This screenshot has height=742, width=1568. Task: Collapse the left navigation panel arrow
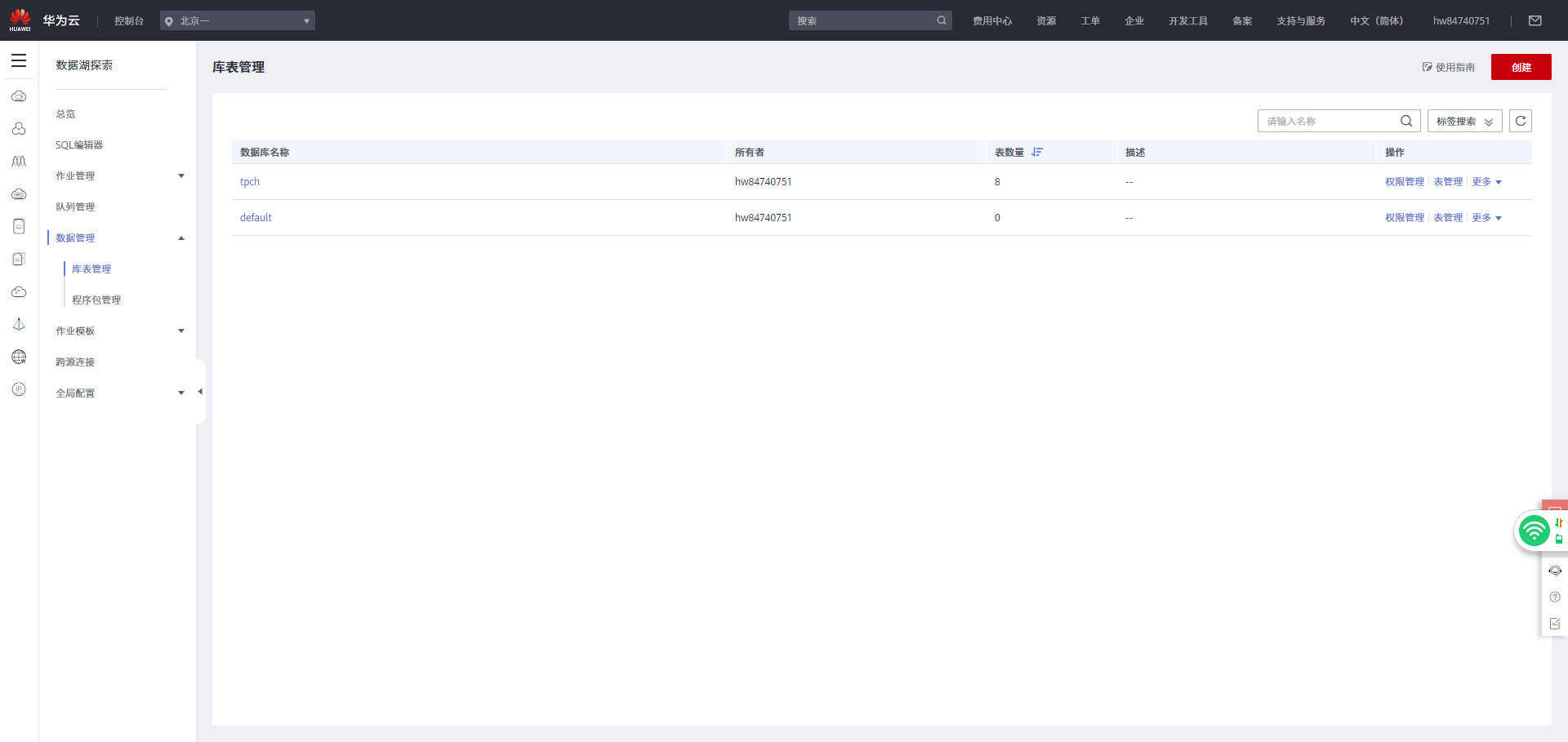click(200, 392)
